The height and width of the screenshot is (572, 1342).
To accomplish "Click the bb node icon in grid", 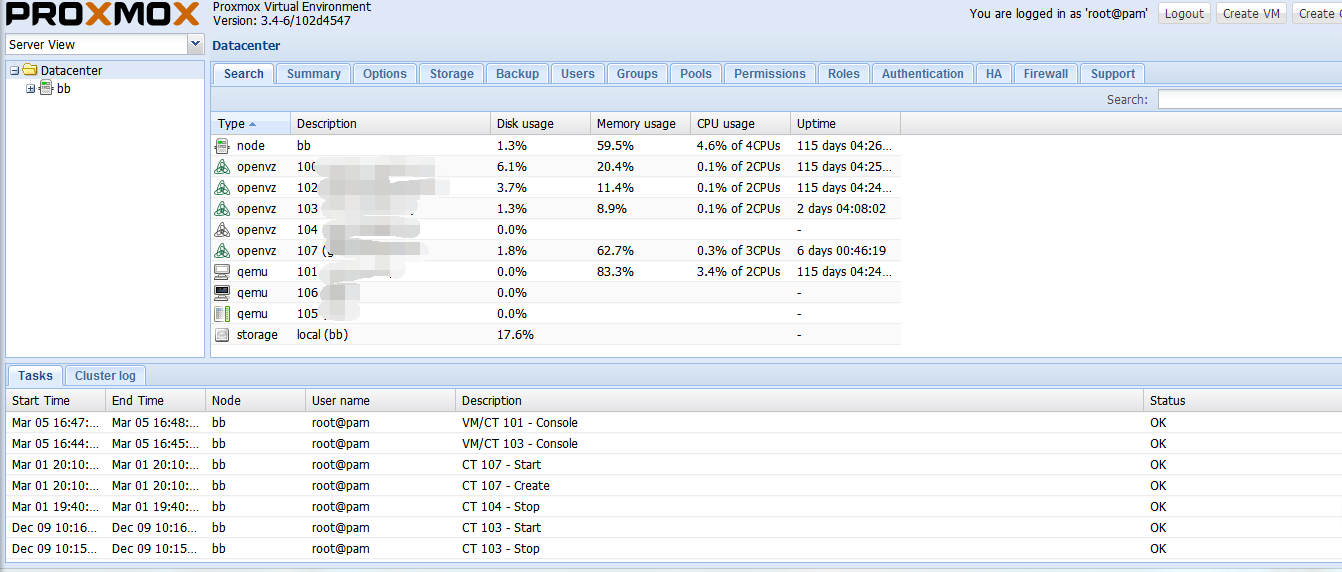I will (x=222, y=146).
